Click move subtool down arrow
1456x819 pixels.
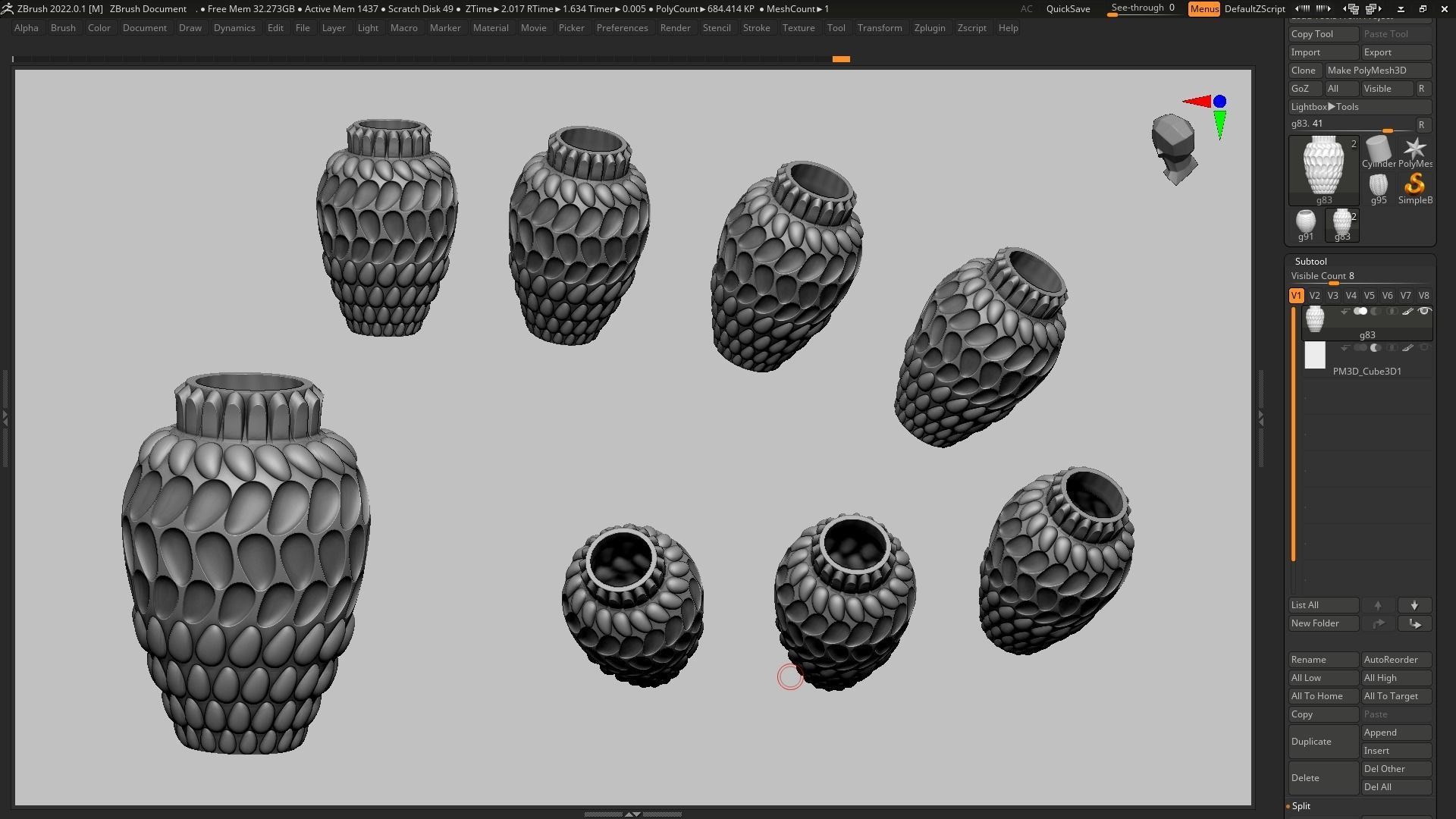1414,605
